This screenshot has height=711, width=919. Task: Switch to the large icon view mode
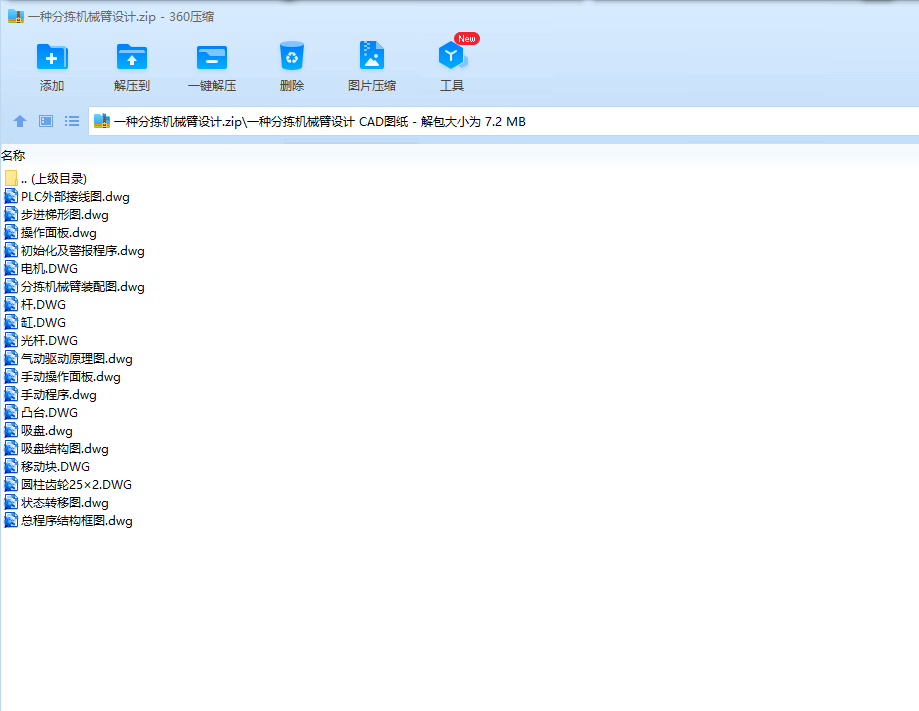pyautogui.click(x=46, y=121)
